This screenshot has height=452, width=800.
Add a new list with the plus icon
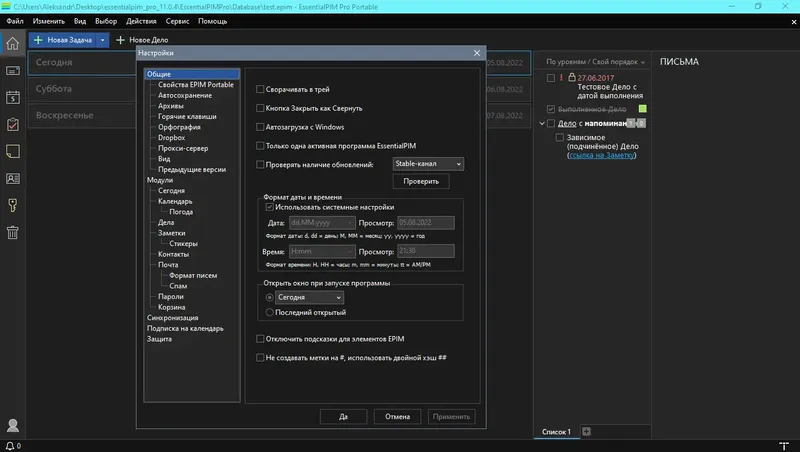tap(586, 432)
